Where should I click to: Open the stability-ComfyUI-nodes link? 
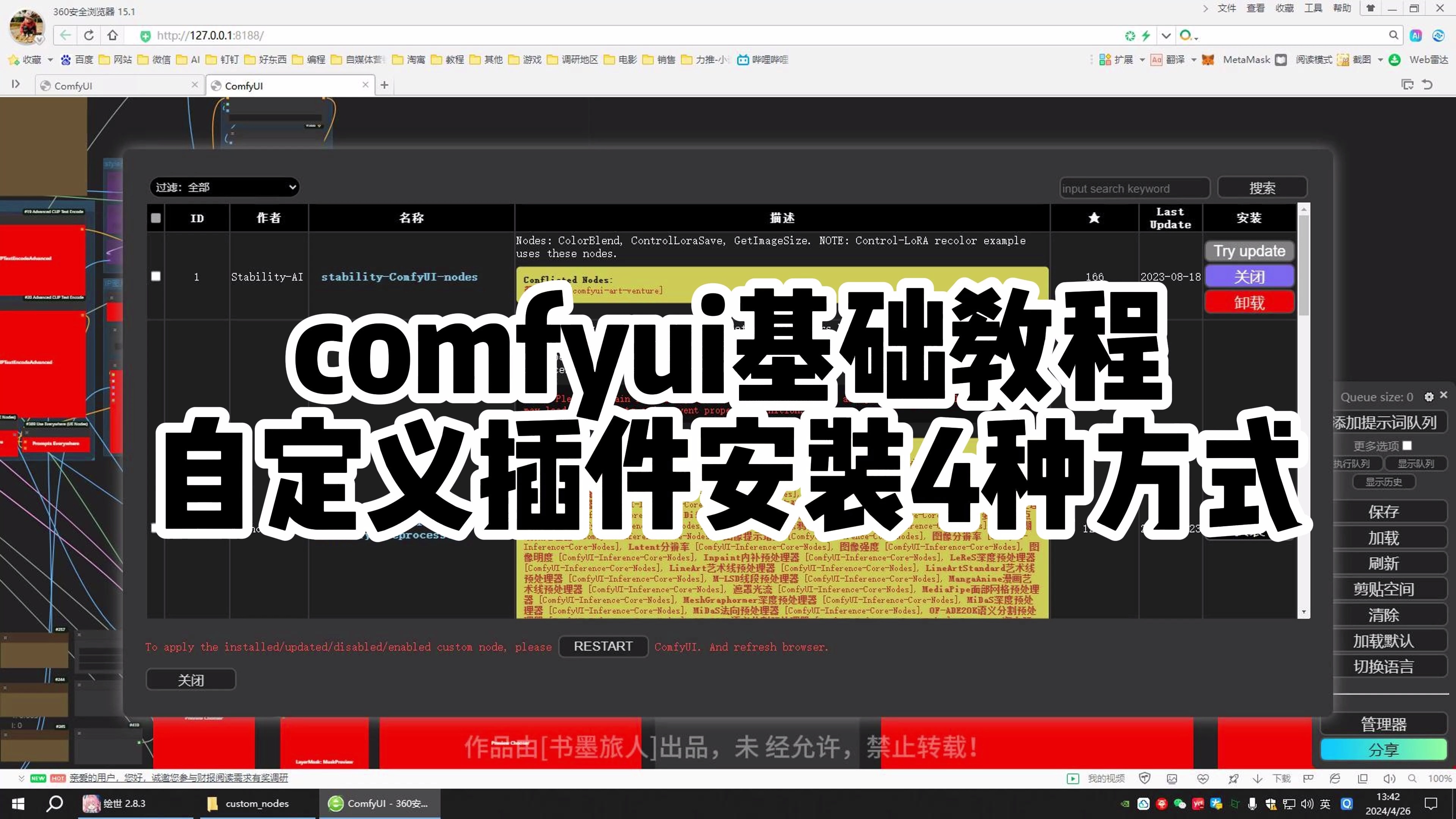(x=399, y=277)
